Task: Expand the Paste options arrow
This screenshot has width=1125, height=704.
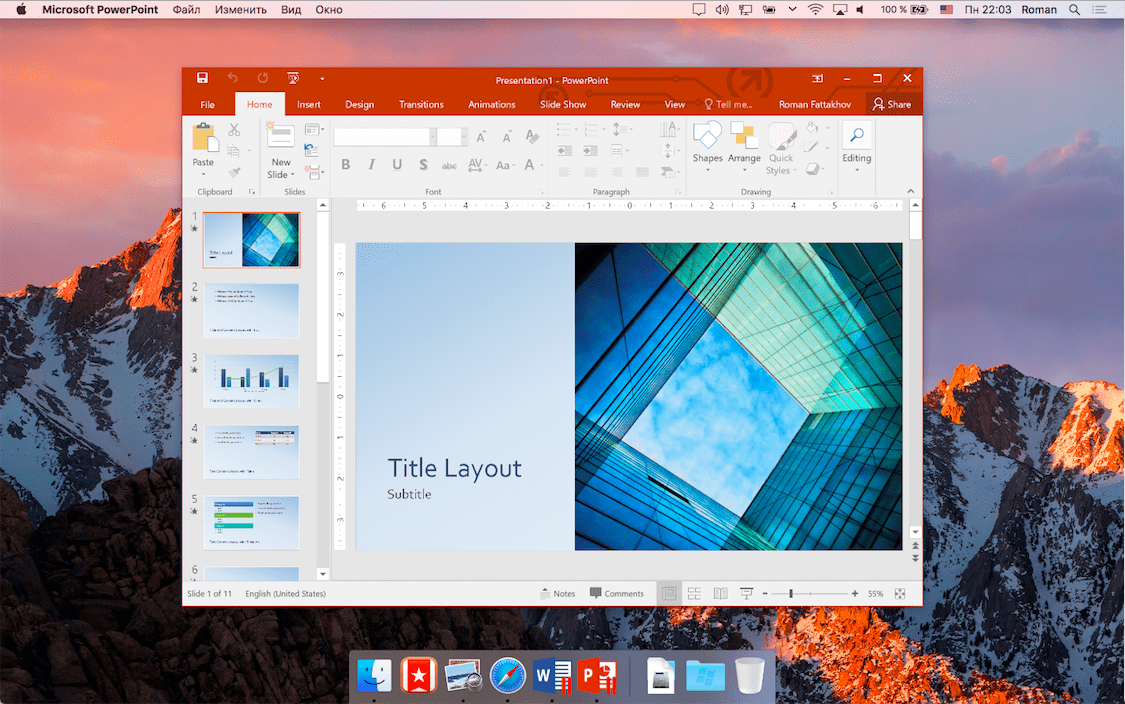Action: pyautogui.click(x=203, y=174)
